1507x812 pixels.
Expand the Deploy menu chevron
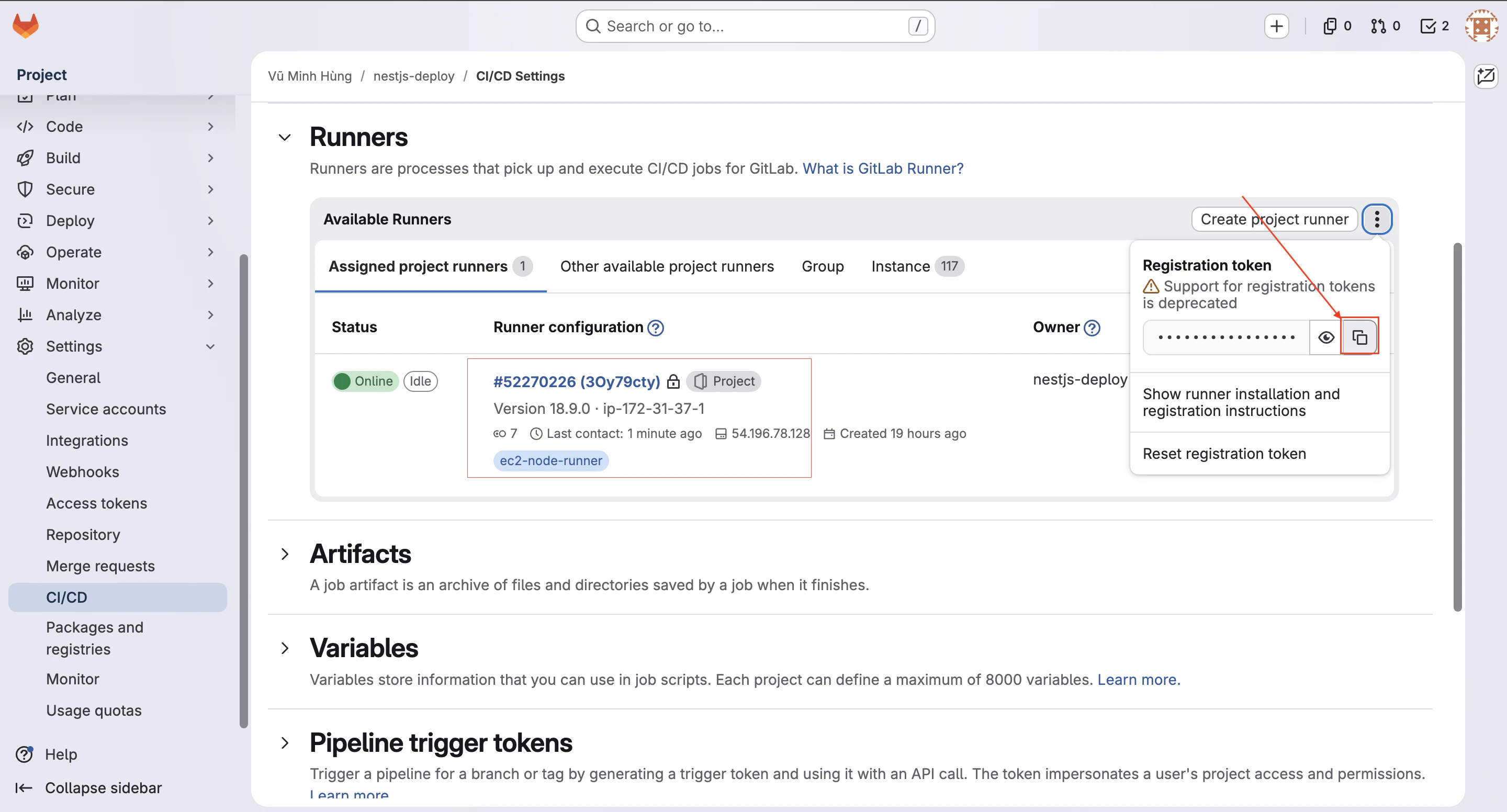click(x=210, y=221)
